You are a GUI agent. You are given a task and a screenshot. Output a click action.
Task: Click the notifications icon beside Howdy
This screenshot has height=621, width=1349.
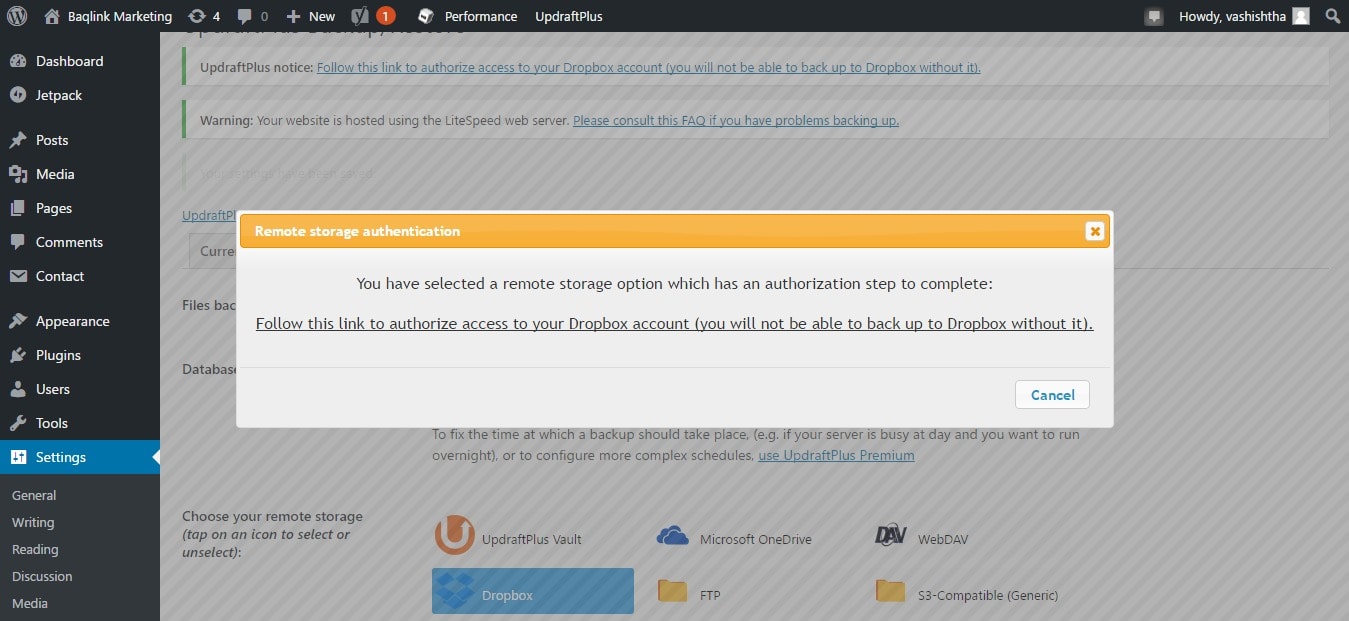pyautogui.click(x=1154, y=16)
